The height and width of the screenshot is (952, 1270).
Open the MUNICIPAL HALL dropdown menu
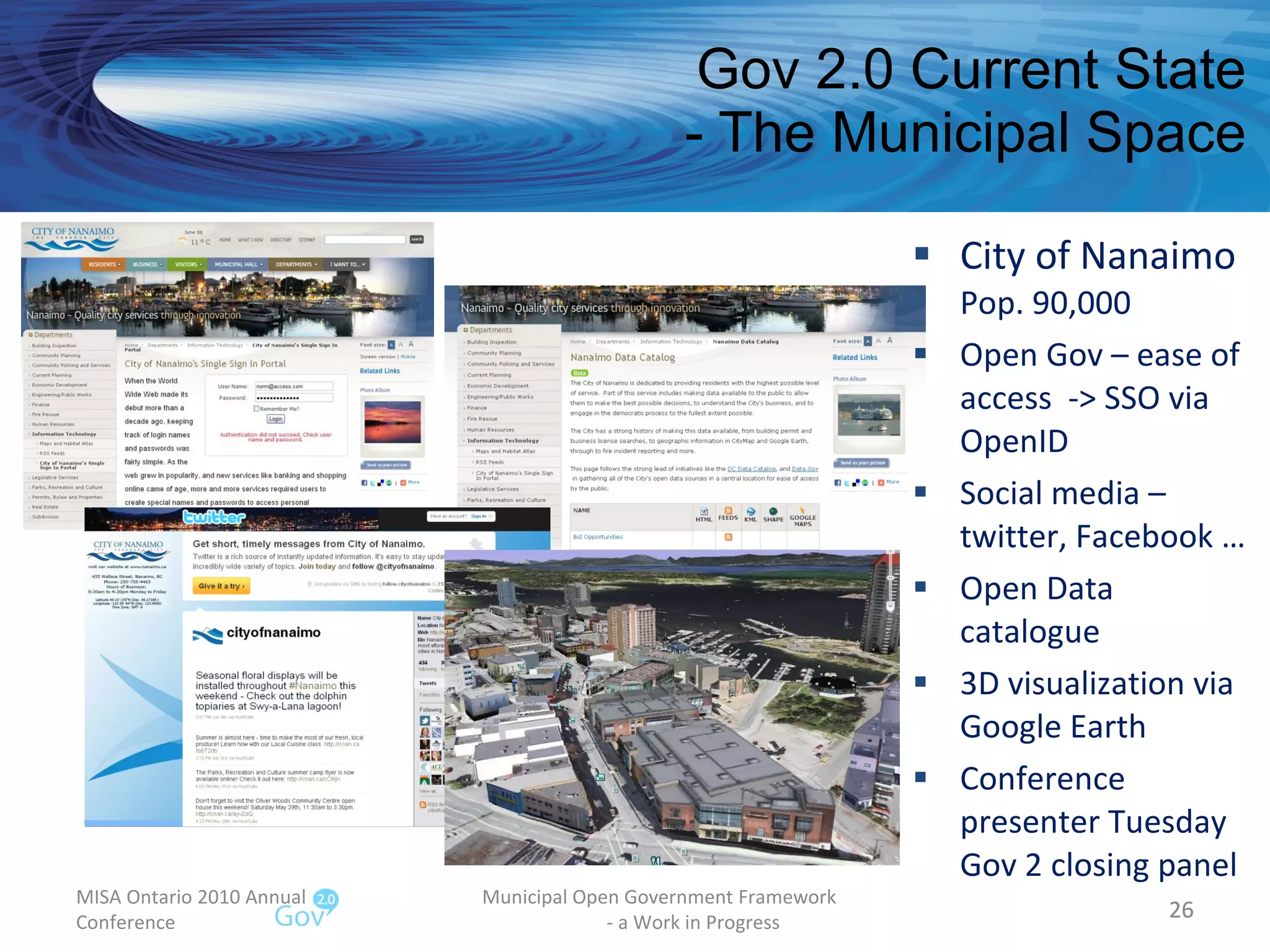point(238,265)
